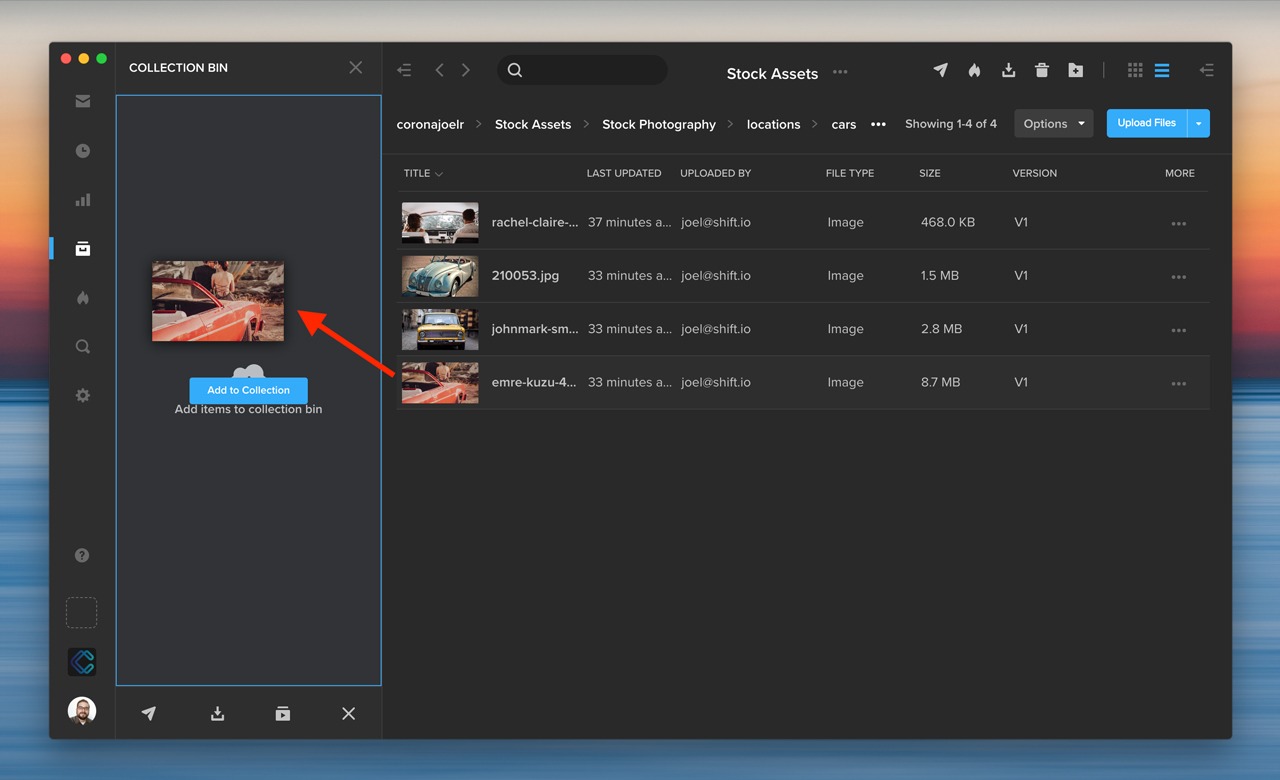Screen dimensions: 1280x780
Task: Click the Add to Collection button
Action: [248, 390]
